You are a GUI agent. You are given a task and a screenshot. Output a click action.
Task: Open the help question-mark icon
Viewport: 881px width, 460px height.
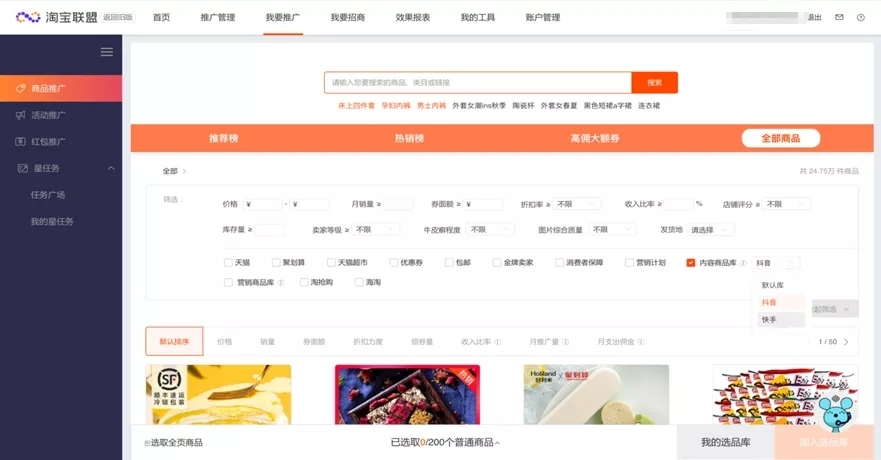(x=860, y=17)
